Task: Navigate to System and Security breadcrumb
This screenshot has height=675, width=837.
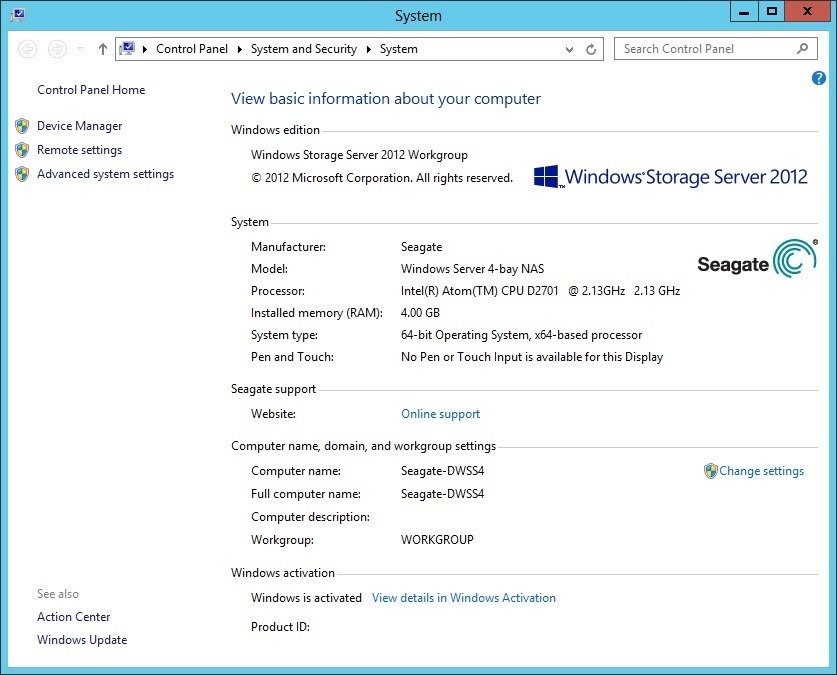Action: [304, 49]
